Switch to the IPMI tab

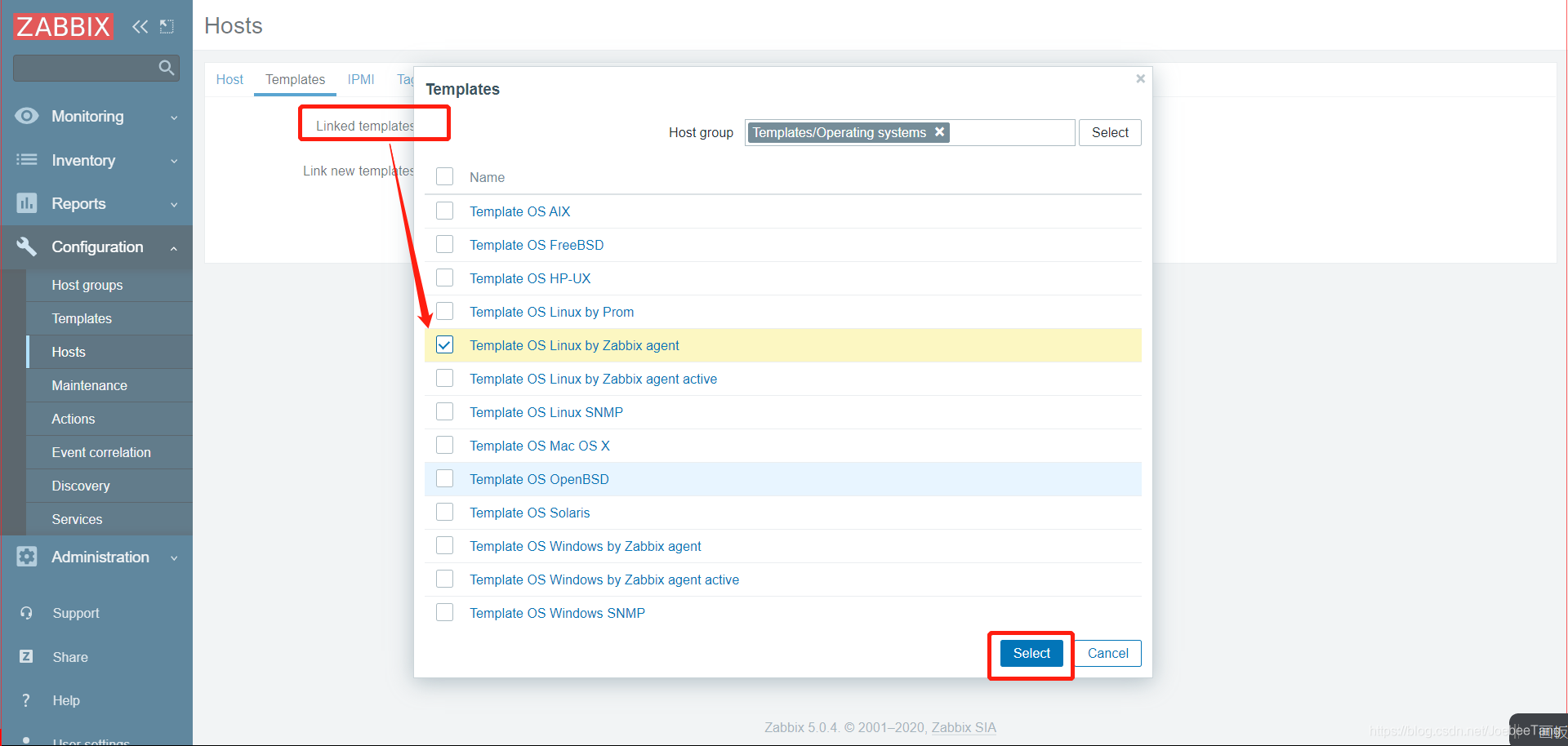361,79
